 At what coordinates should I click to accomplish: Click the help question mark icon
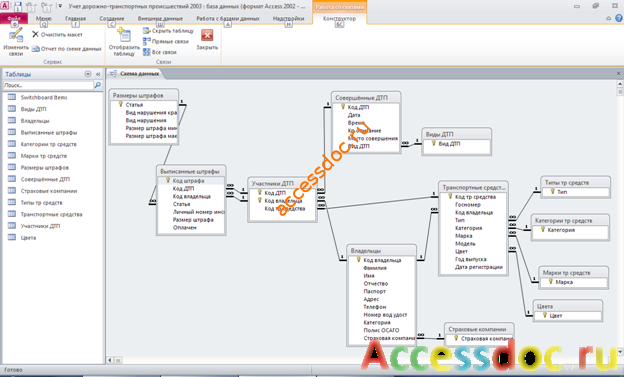tap(618, 18)
